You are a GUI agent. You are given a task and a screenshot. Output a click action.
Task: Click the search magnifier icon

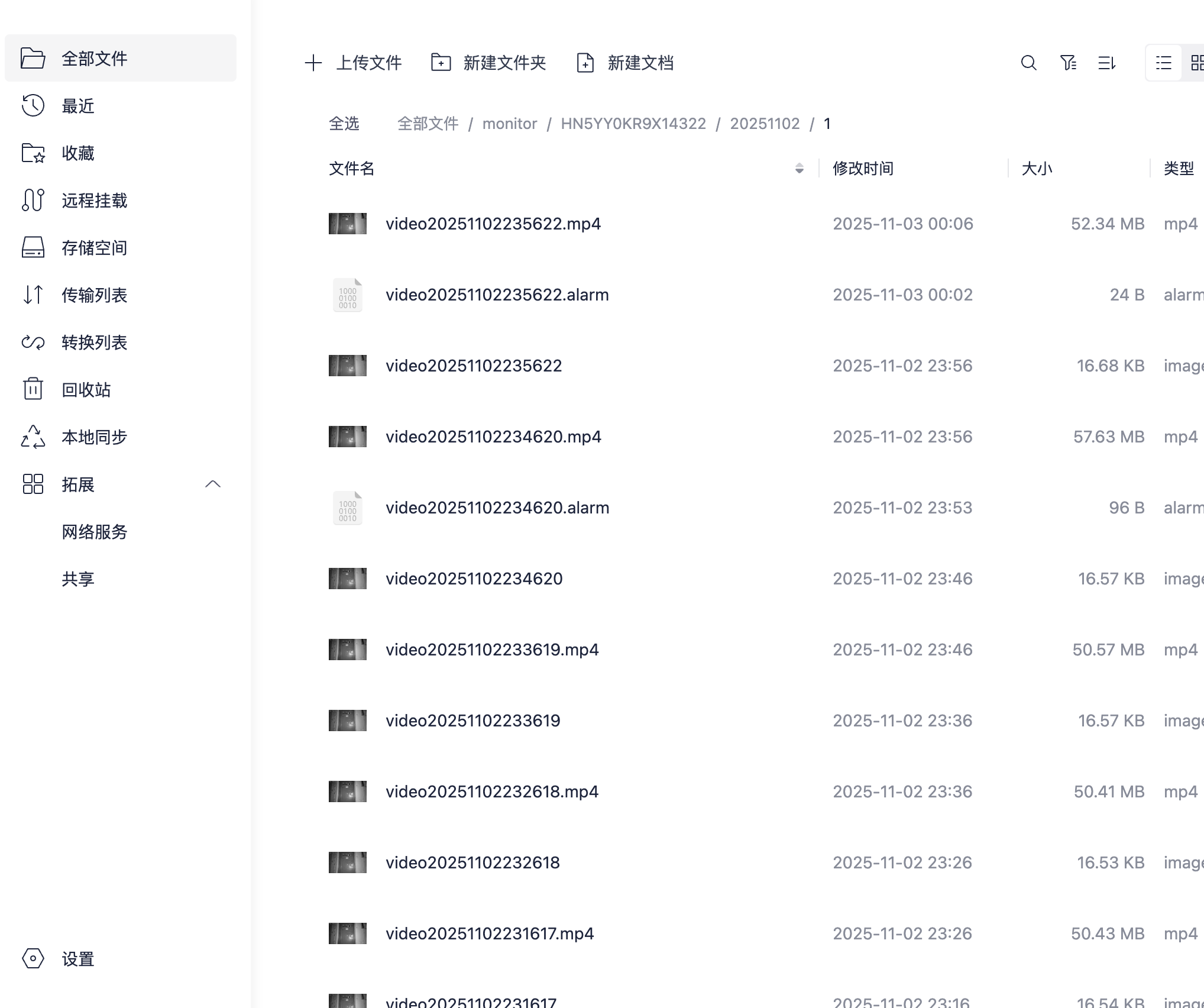coord(1029,63)
